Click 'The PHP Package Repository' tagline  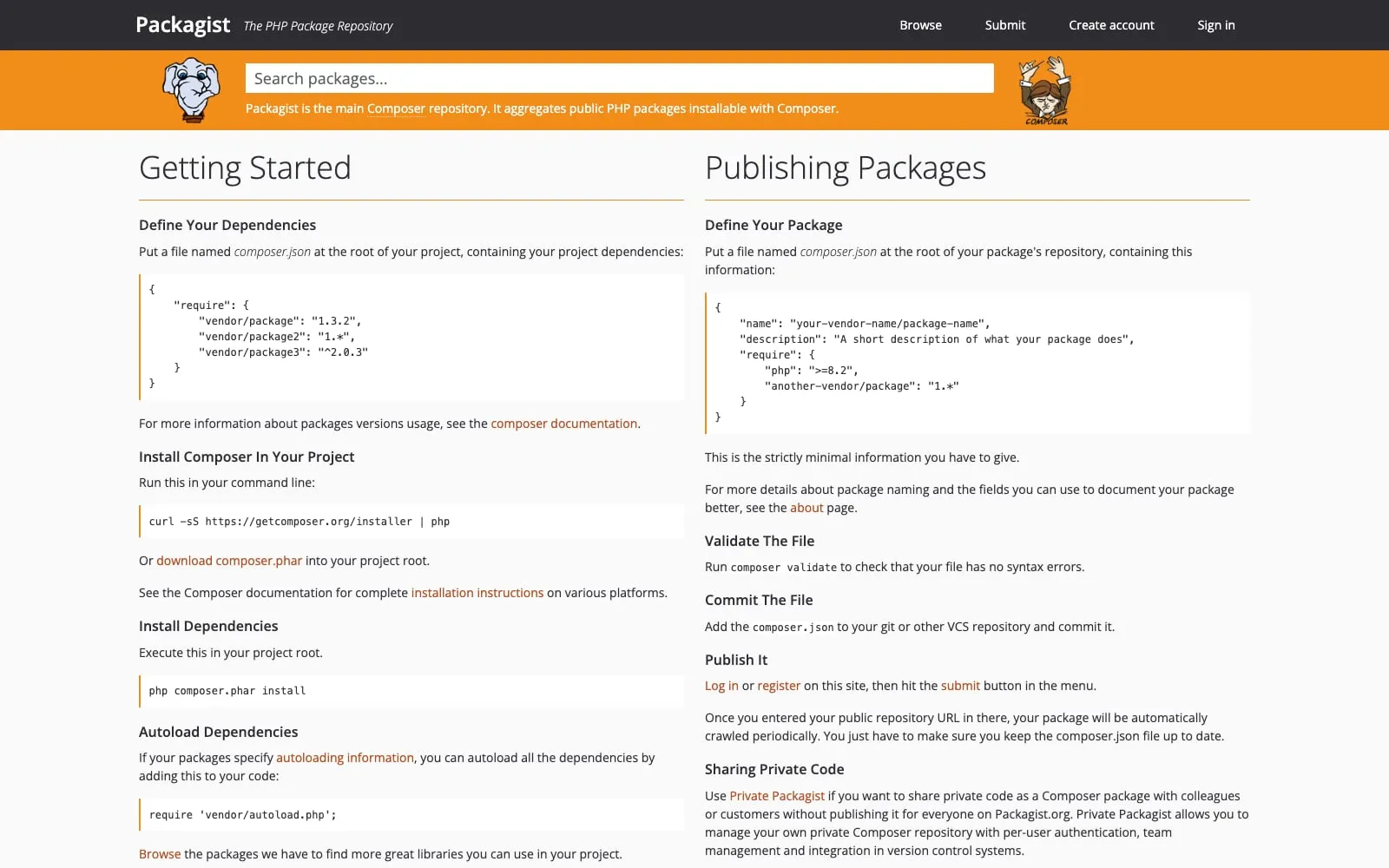pyautogui.click(x=318, y=26)
